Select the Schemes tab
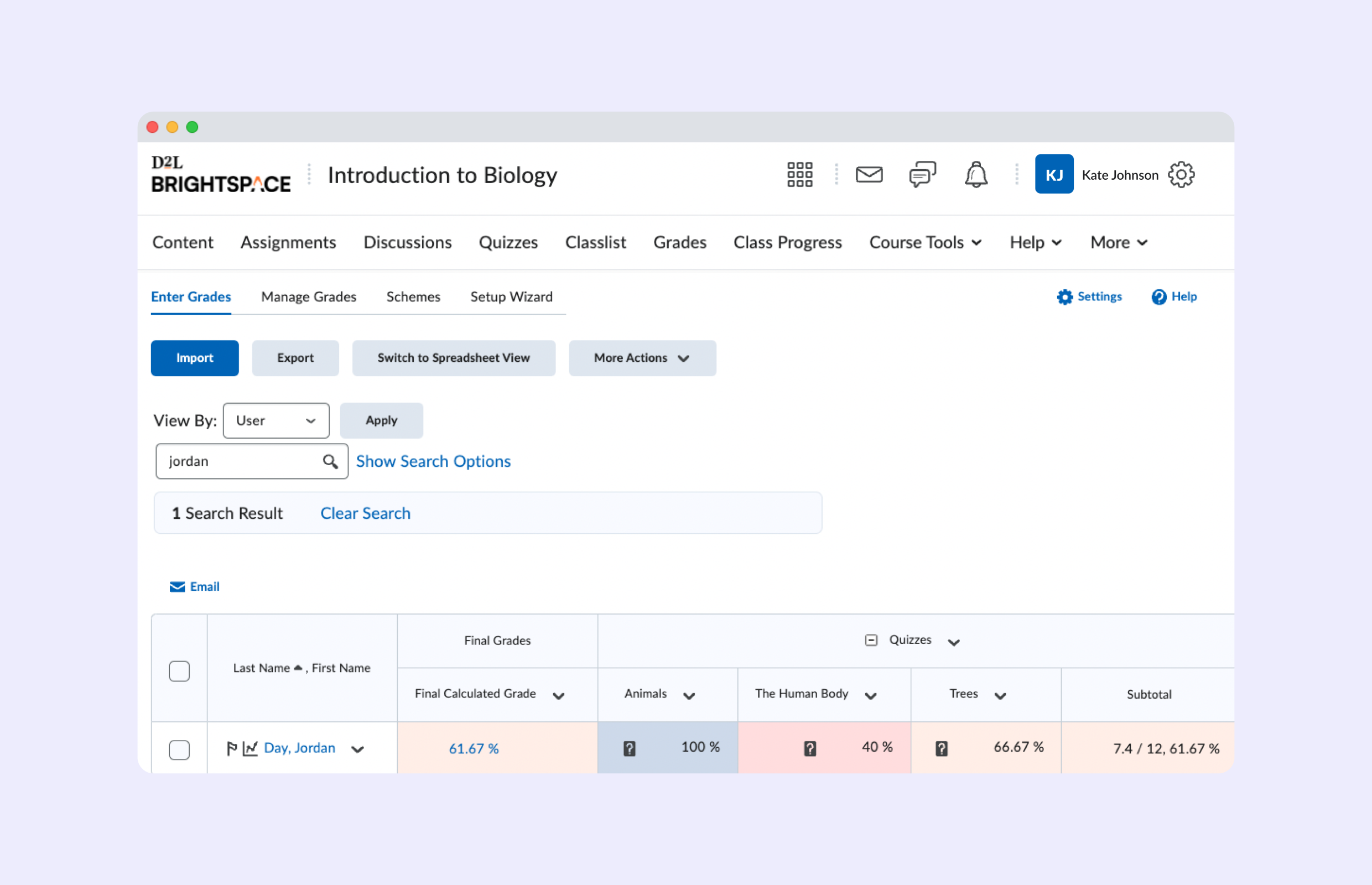The height and width of the screenshot is (885, 1372). point(414,296)
